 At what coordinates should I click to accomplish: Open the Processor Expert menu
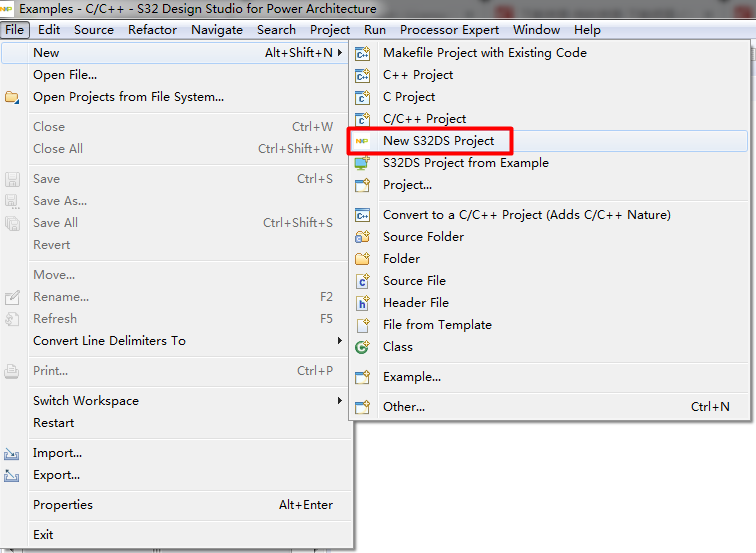pyautogui.click(x=449, y=30)
